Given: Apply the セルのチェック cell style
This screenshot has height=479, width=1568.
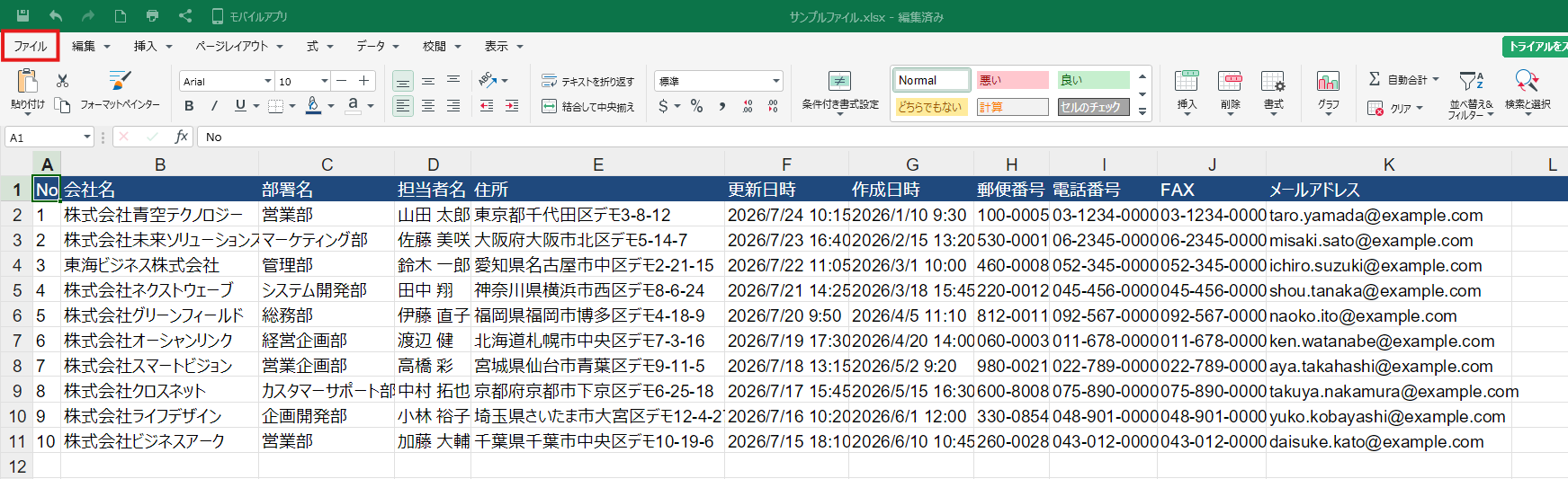Looking at the screenshot, I should pyautogui.click(x=1093, y=107).
